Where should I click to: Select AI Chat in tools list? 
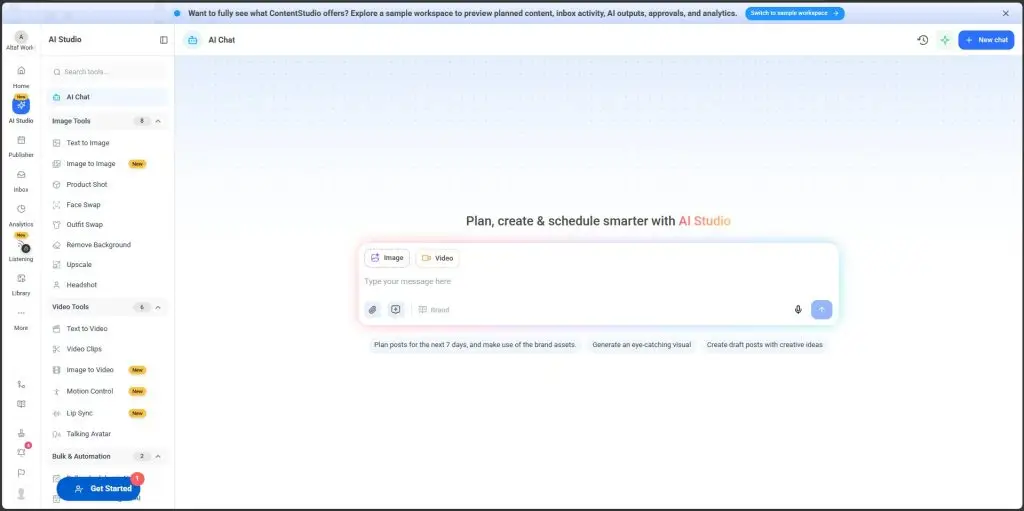coord(107,97)
